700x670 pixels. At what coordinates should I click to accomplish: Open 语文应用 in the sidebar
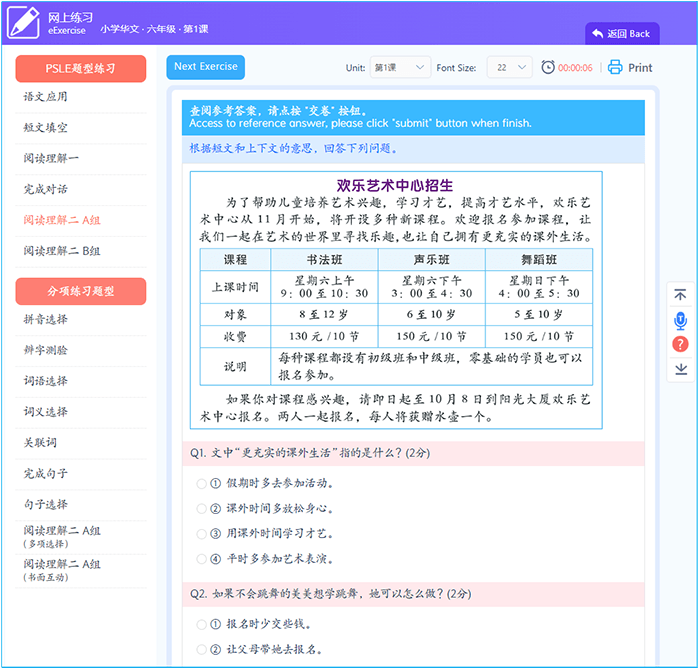[x=46, y=97]
